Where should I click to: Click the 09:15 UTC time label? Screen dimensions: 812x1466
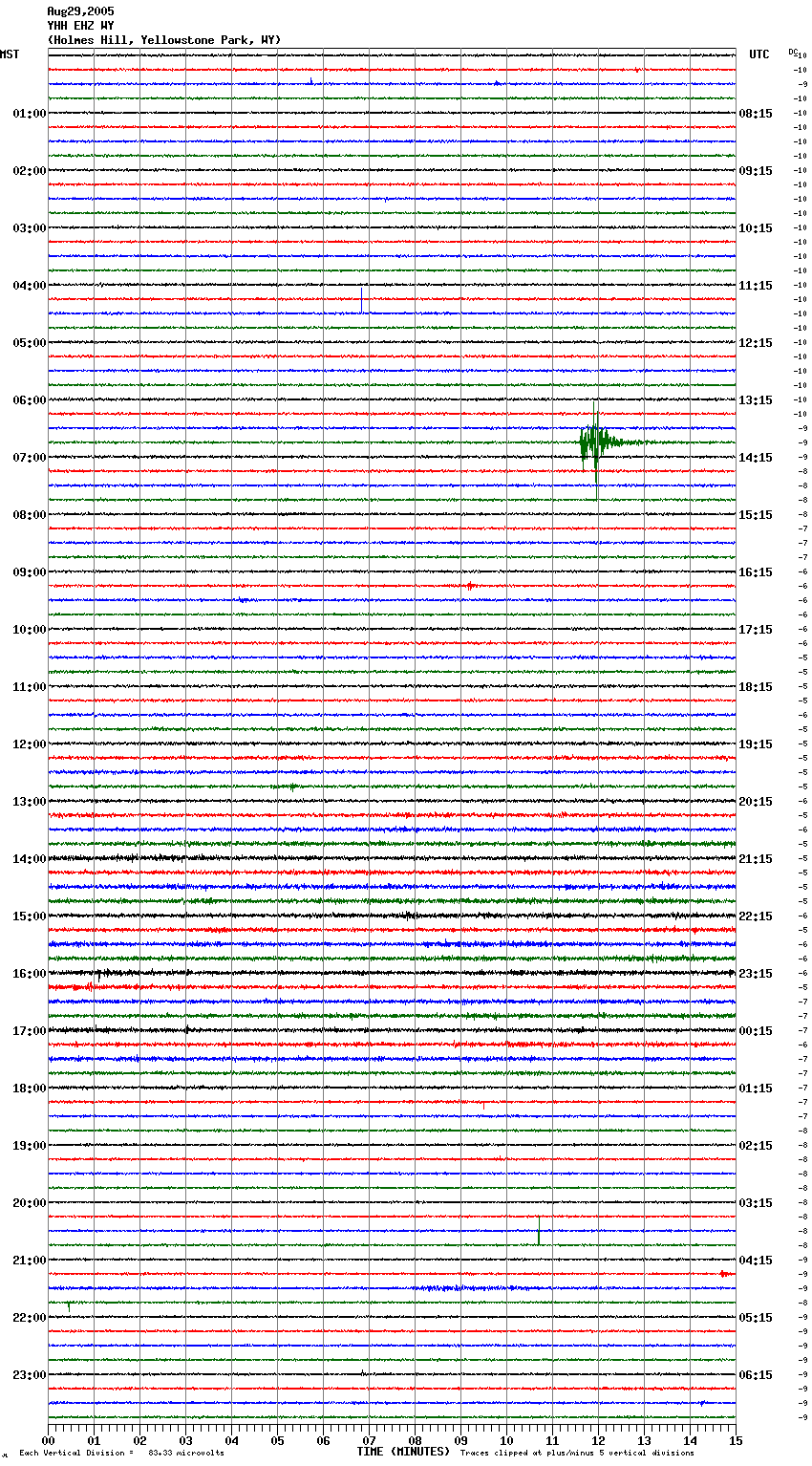point(756,171)
